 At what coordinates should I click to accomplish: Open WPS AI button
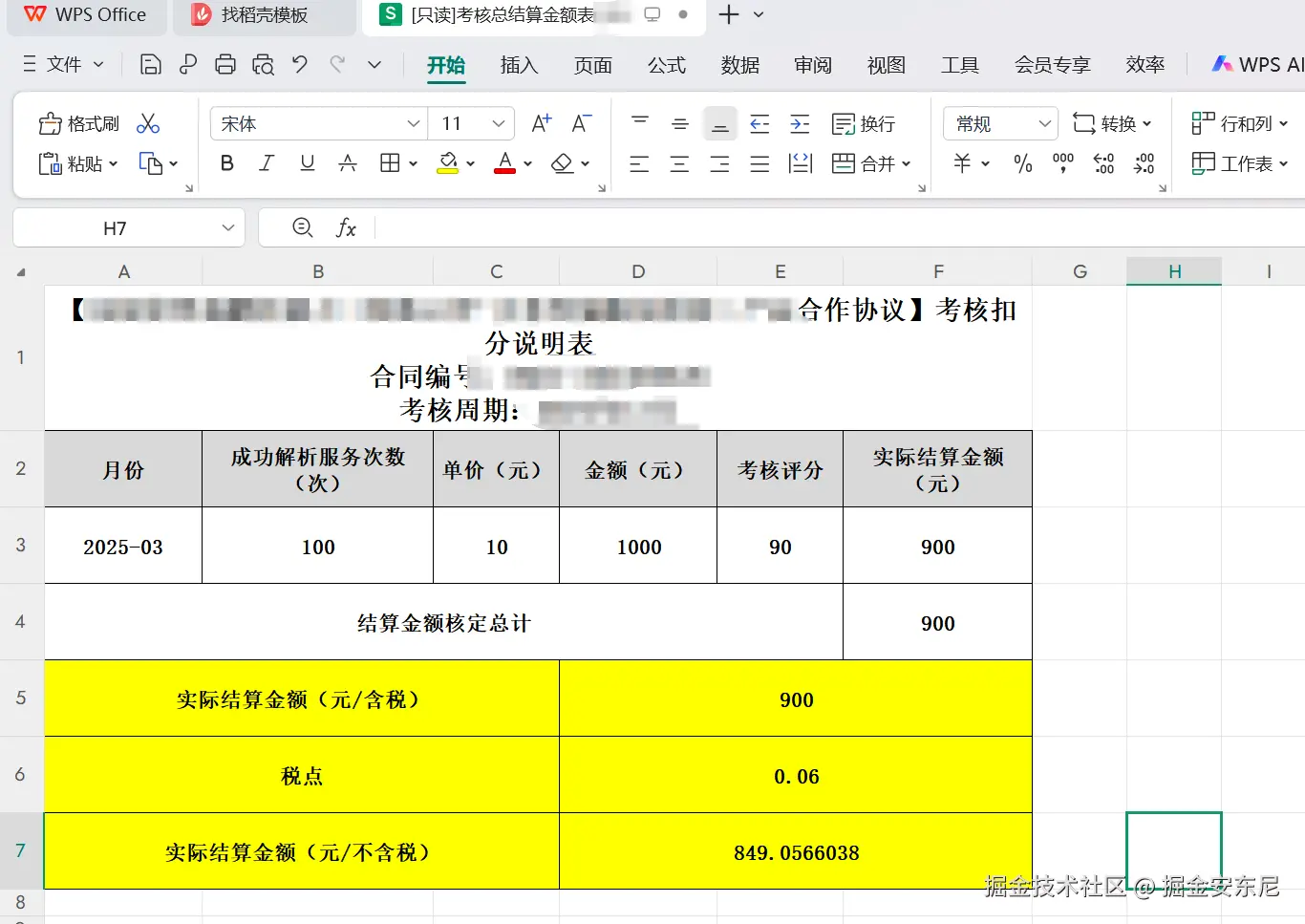[x=1257, y=64]
